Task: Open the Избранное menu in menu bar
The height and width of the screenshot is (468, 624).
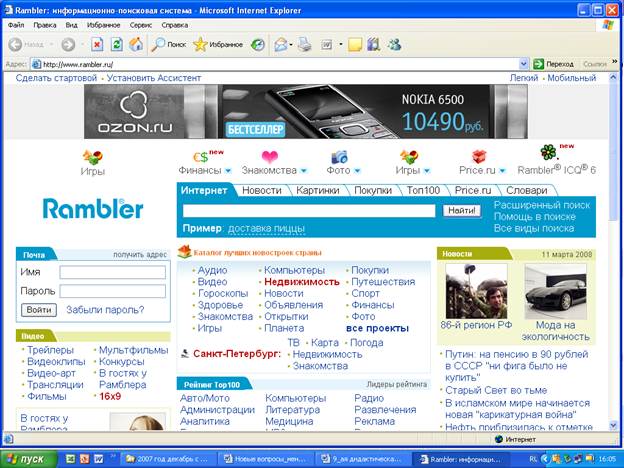Action: click(x=103, y=25)
